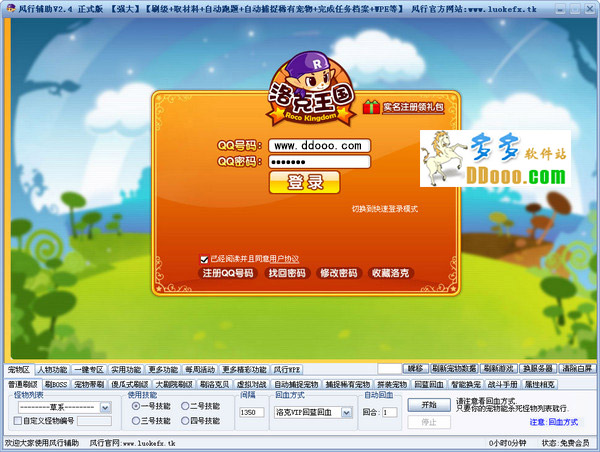
Task: Switch to the 每周活动 tab
Action: [x=200, y=370]
